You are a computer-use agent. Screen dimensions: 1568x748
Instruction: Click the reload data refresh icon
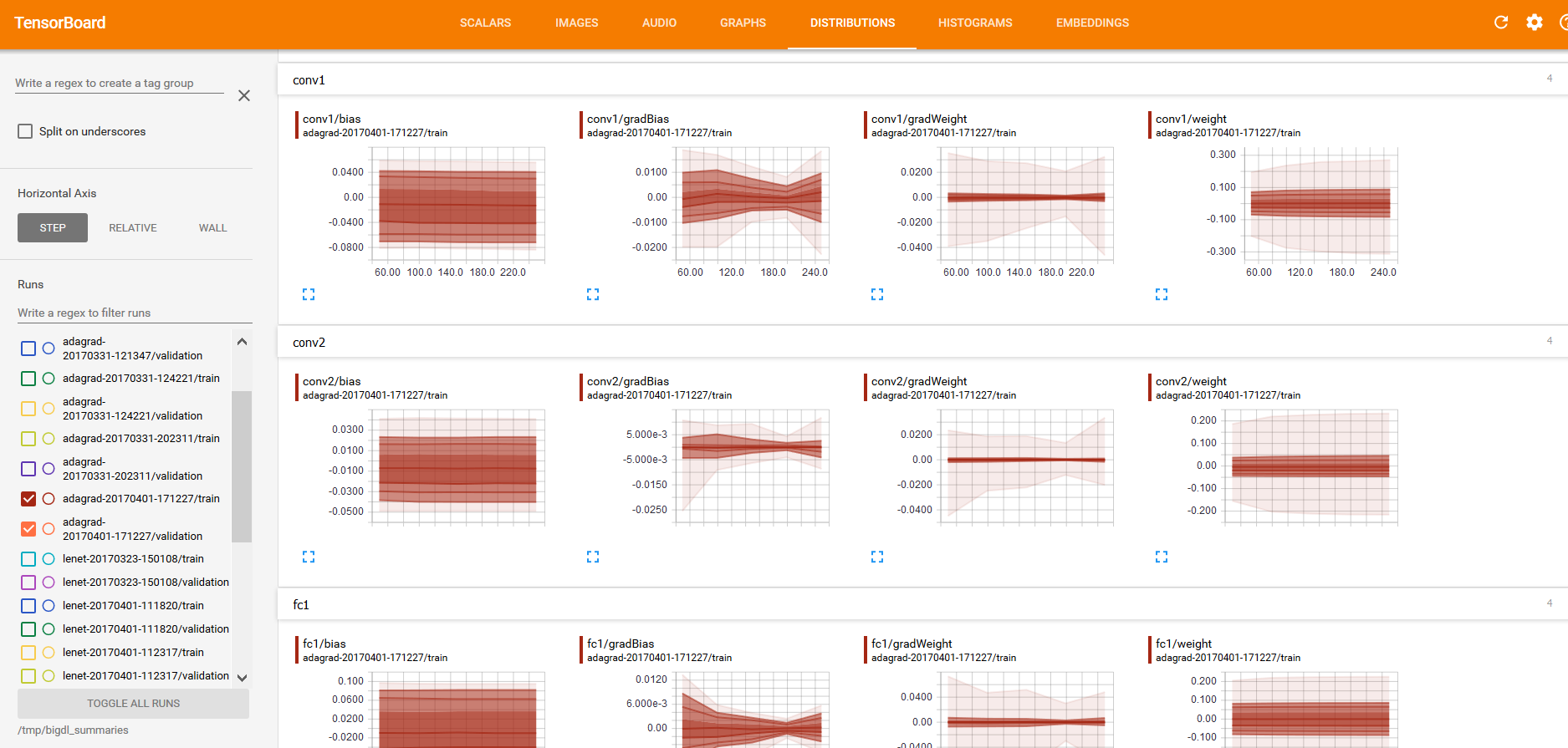(1501, 23)
